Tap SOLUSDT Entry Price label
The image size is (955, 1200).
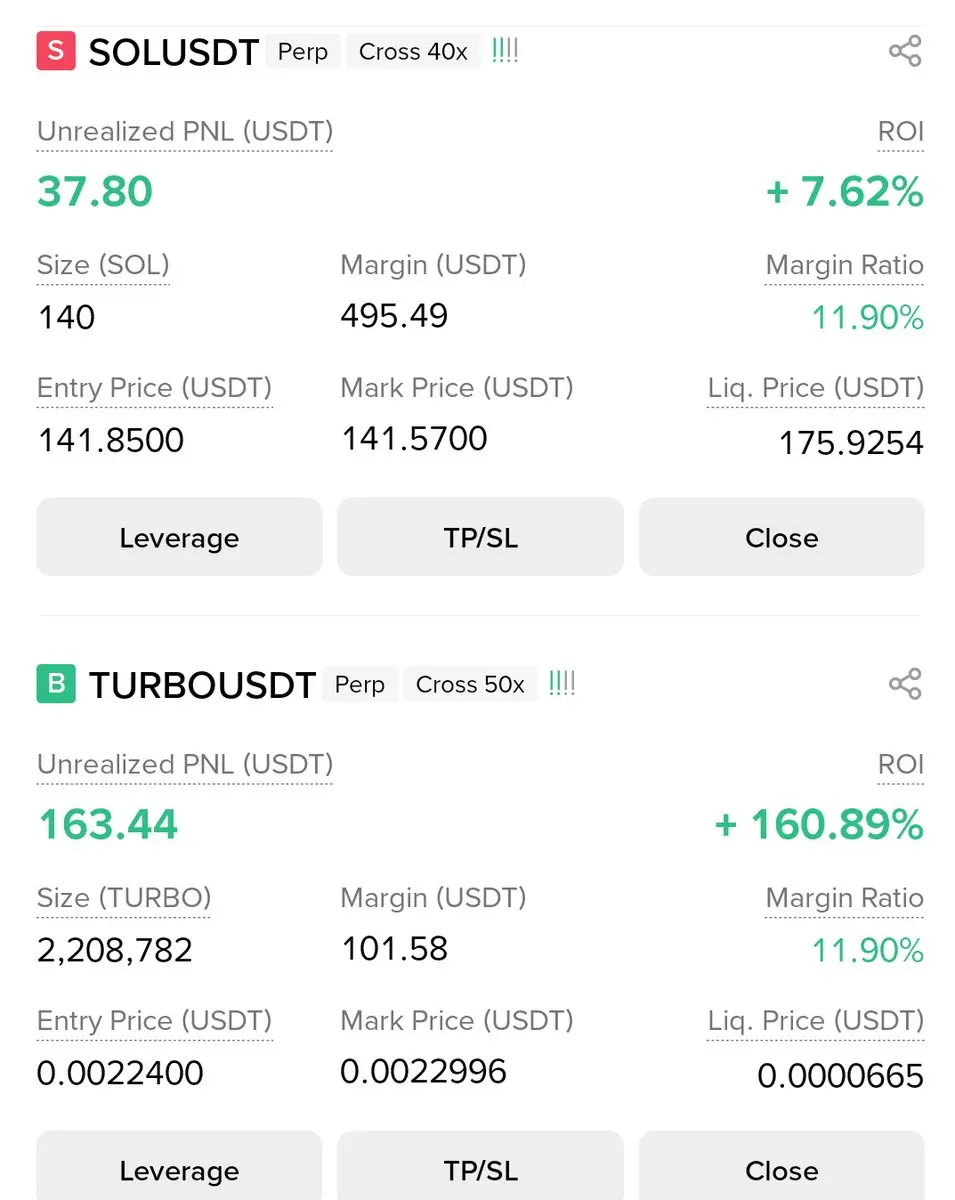pyautogui.click(x=155, y=388)
